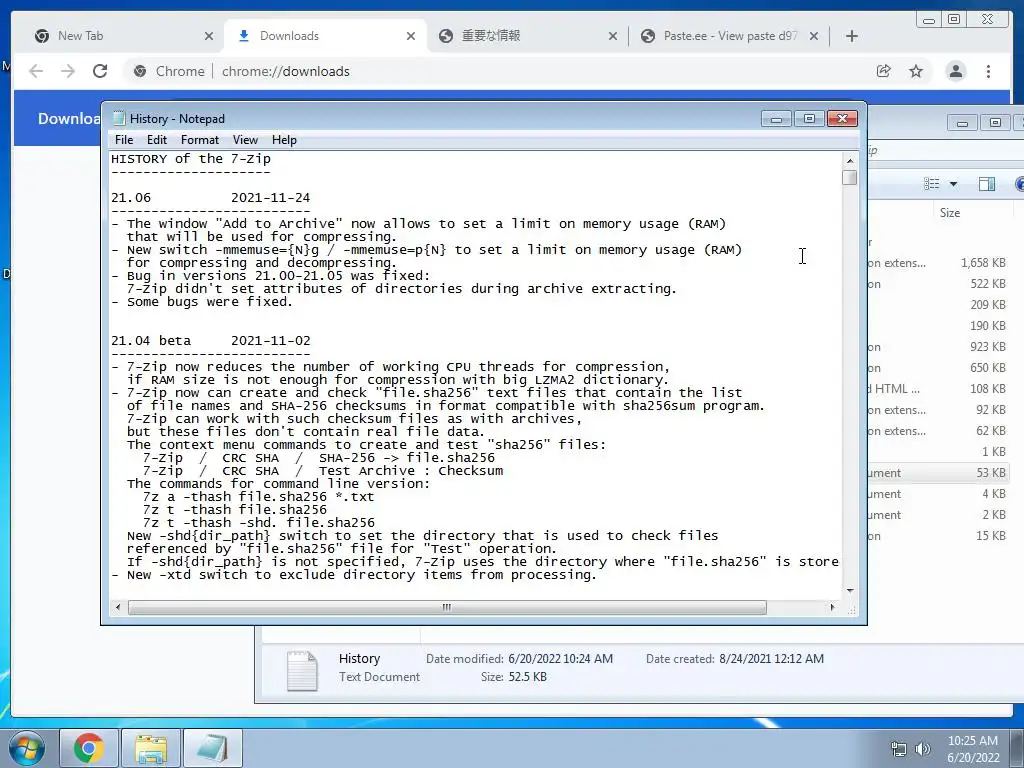This screenshot has height=768, width=1024.
Task: Select the 15 KB file row in Explorer
Action: point(938,536)
